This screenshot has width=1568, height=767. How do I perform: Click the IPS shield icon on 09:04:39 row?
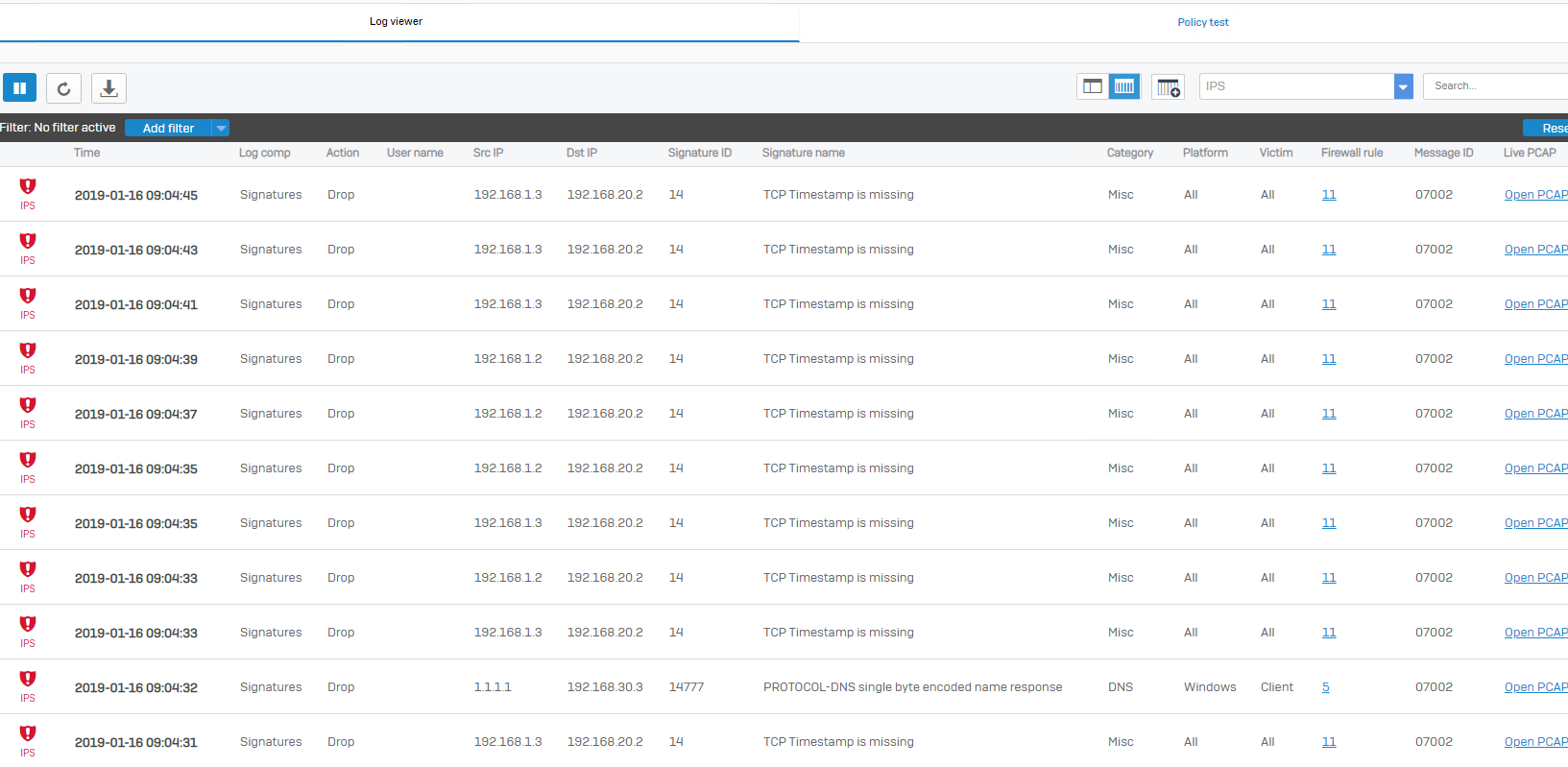(x=28, y=350)
